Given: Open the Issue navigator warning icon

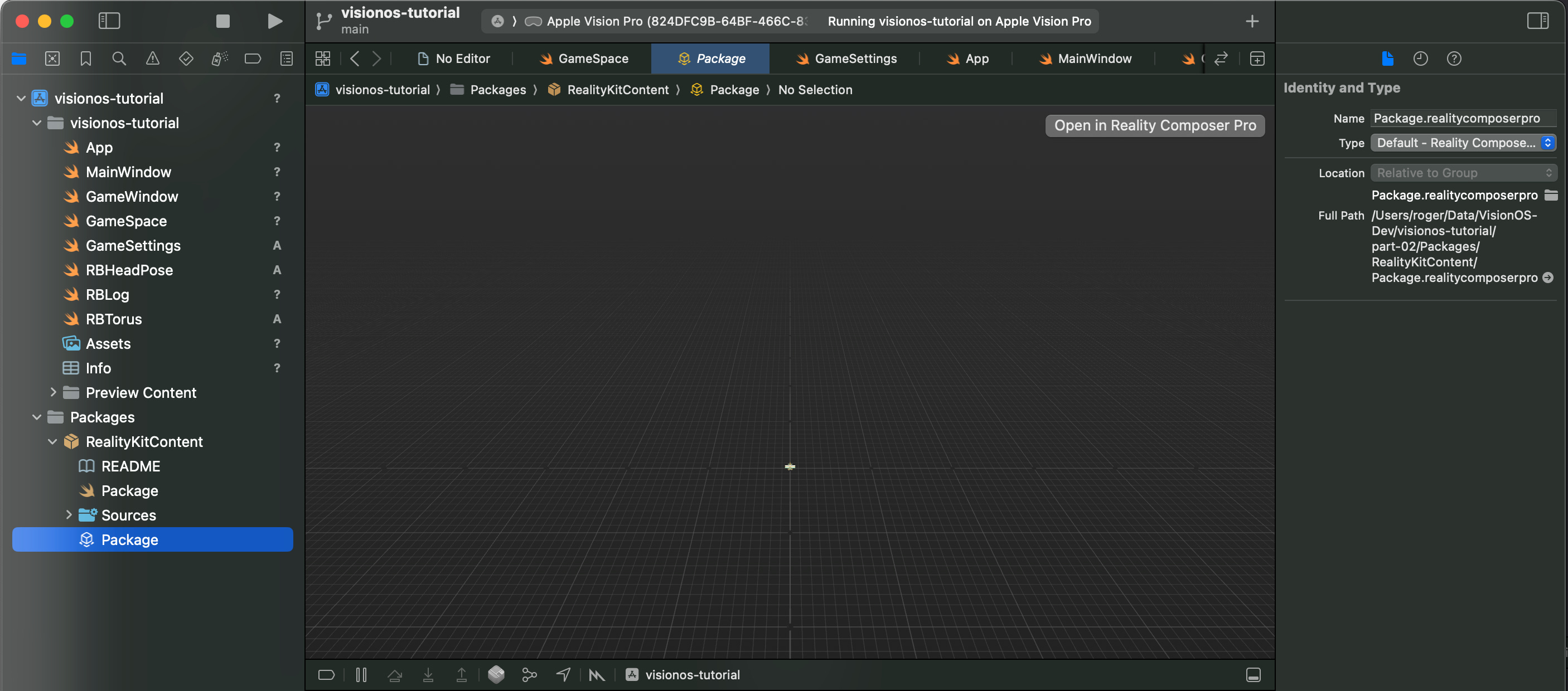Looking at the screenshot, I should pyautogui.click(x=153, y=59).
